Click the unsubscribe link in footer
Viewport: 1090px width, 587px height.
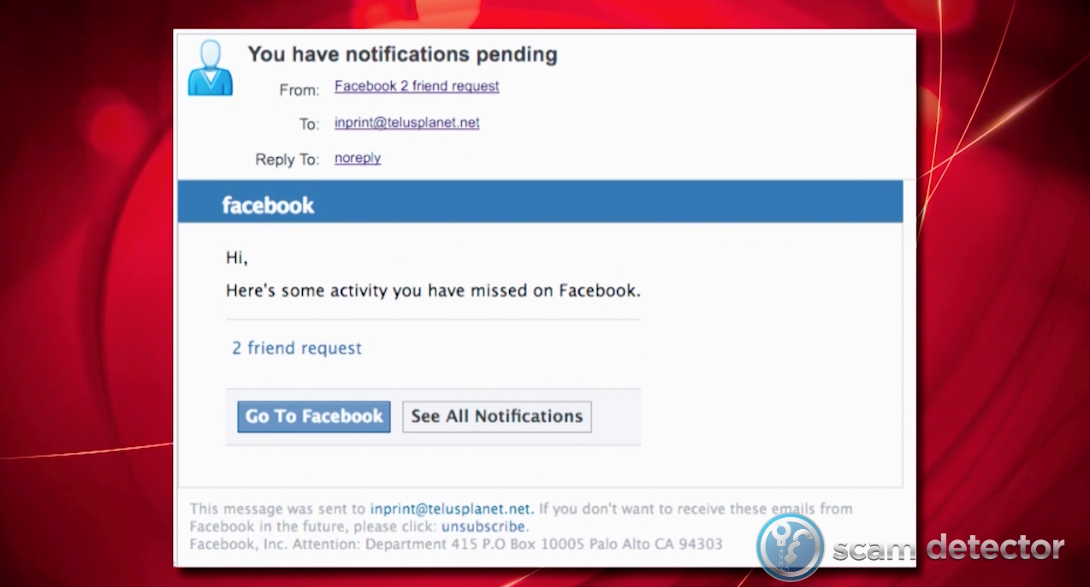pos(483,526)
